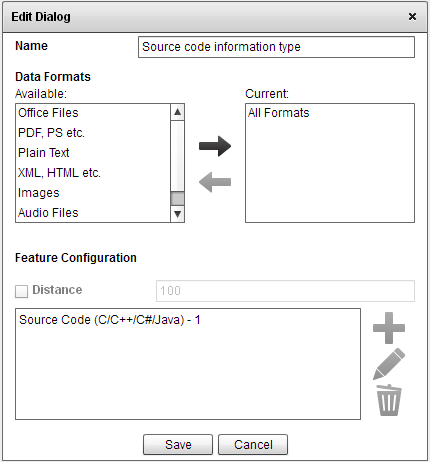
Task: Enable the Distance checkbox
Action: (22, 291)
